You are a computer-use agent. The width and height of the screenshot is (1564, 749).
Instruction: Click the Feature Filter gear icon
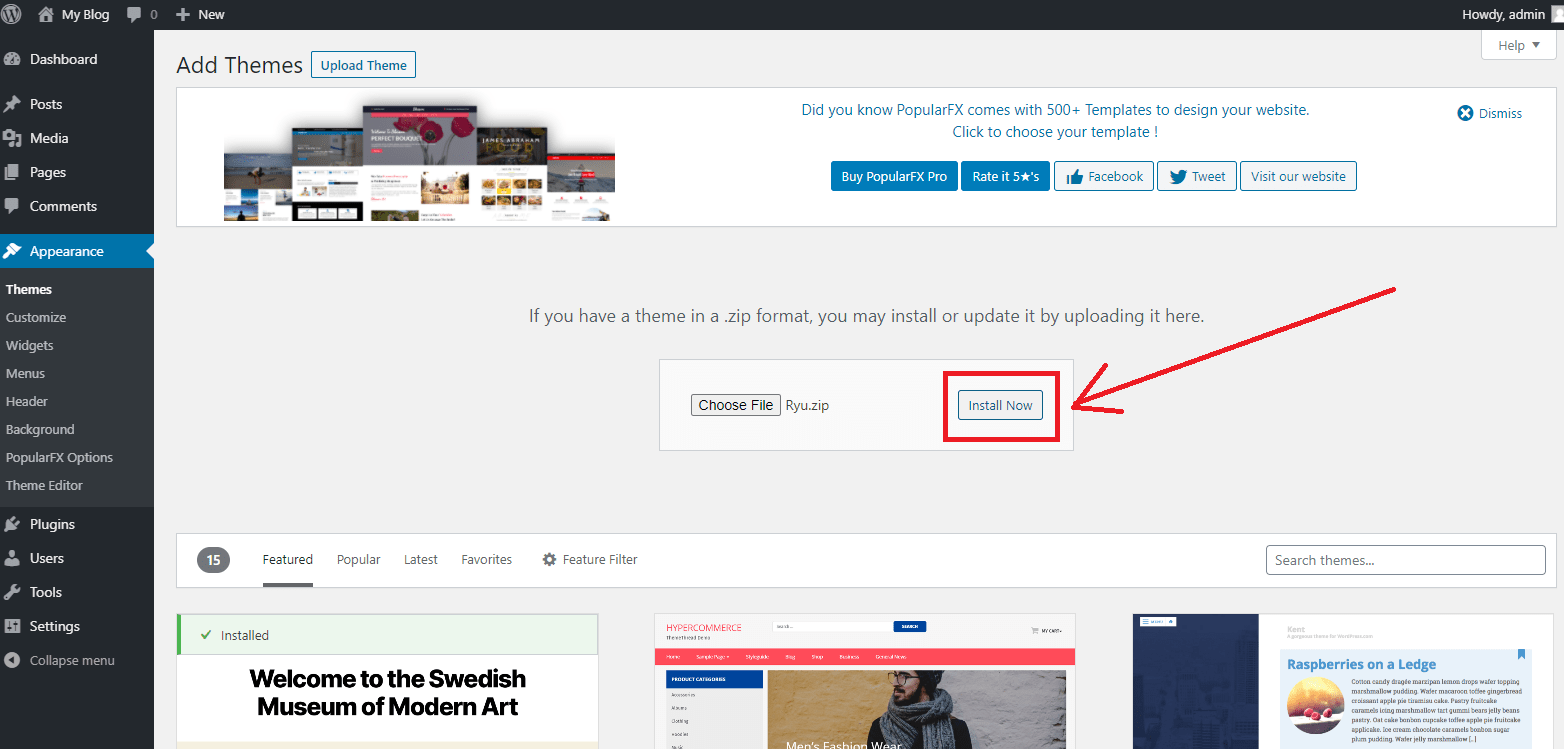(549, 560)
